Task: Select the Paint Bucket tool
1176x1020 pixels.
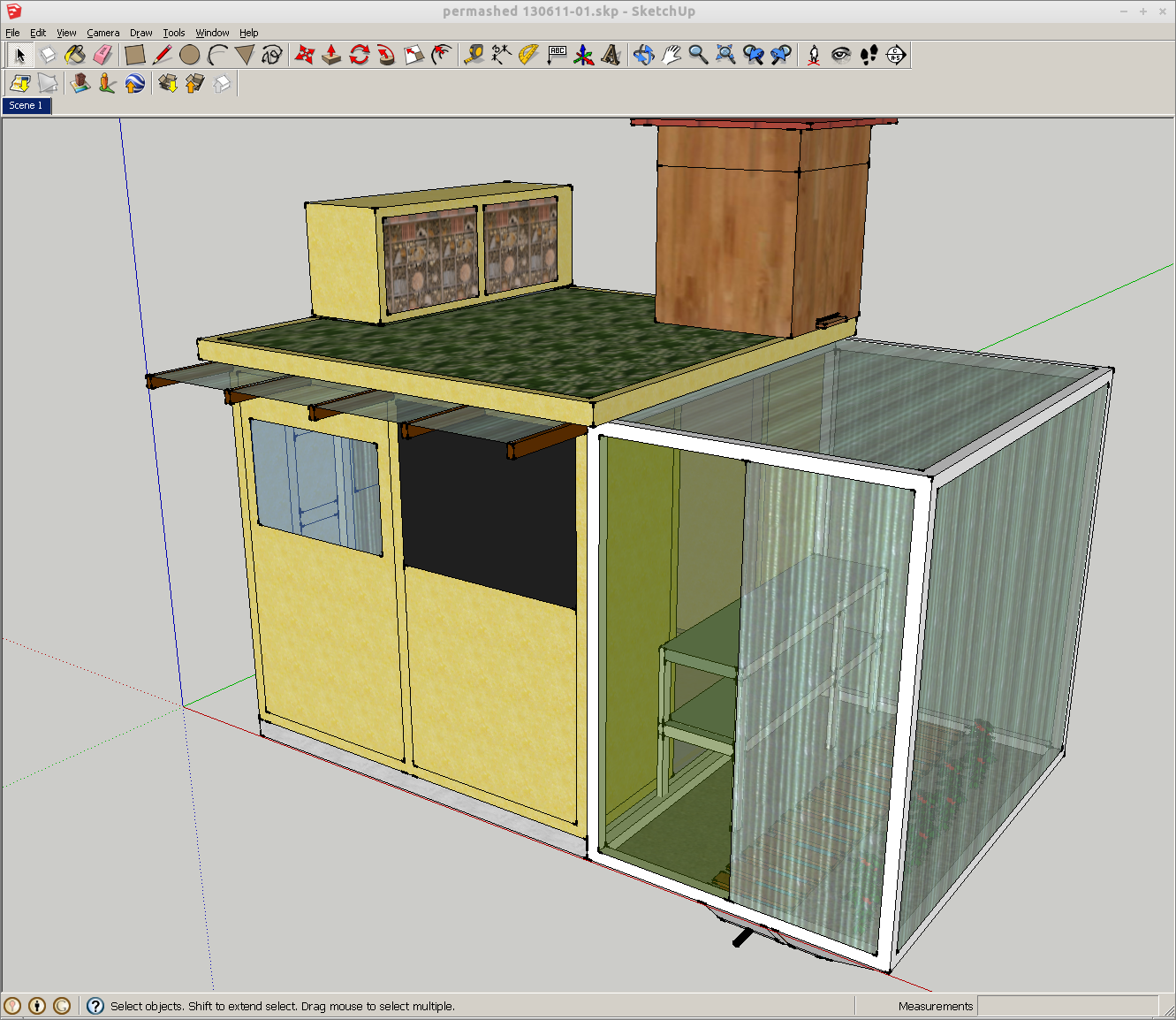Action: click(x=75, y=55)
